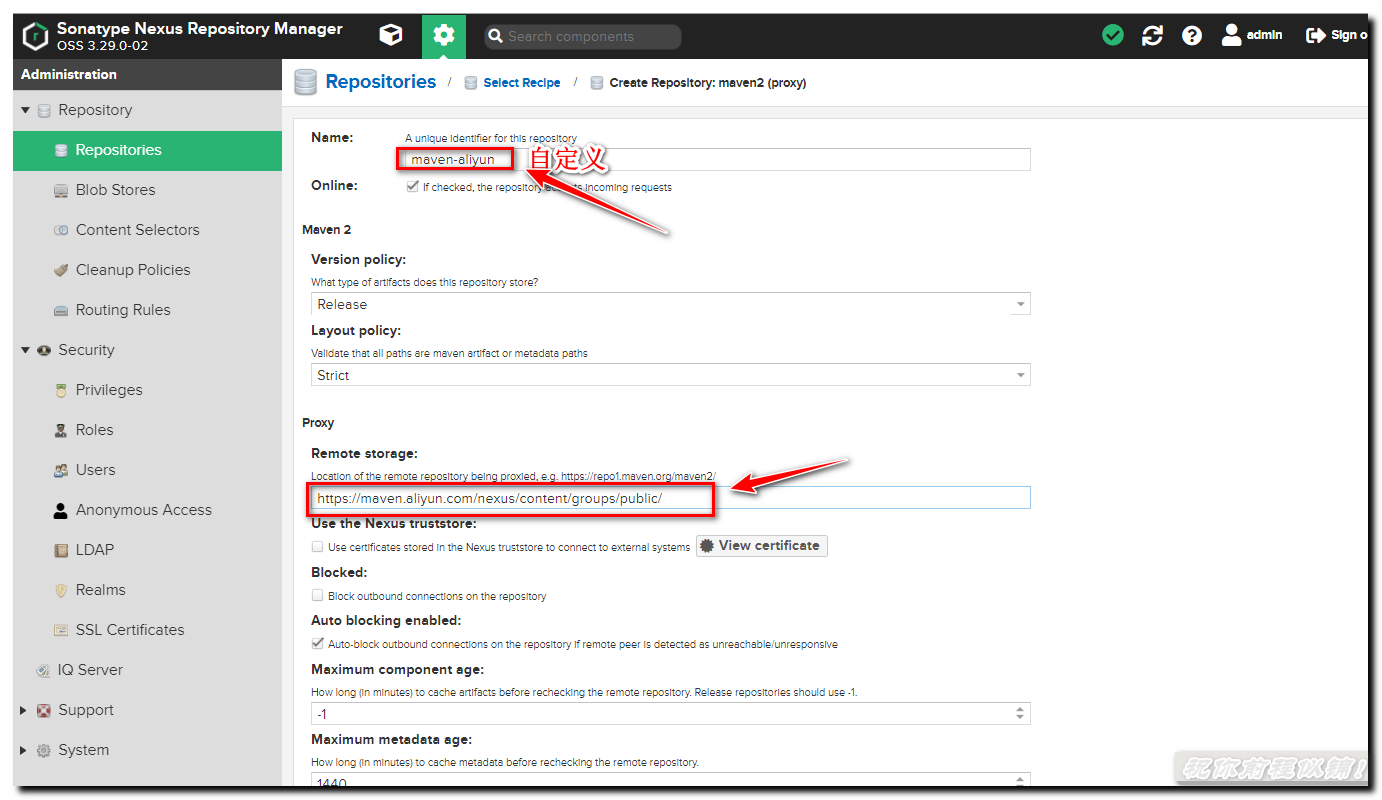Click the Create Repository: maven2 (proxy) breadcrumb

pyautogui.click(x=707, y=83)
